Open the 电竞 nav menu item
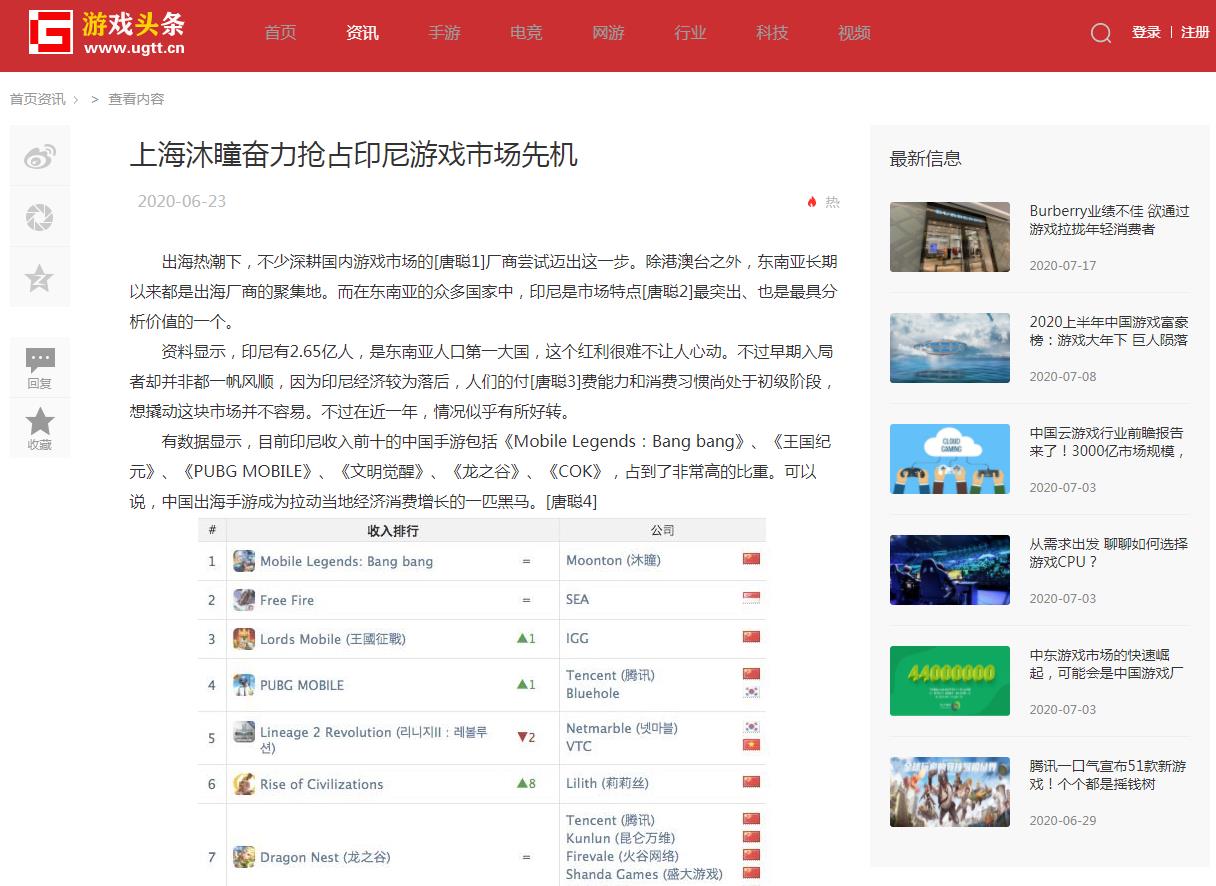Image resolution: width=1216 pixels, height=886 pixels. tap(526, 33)
